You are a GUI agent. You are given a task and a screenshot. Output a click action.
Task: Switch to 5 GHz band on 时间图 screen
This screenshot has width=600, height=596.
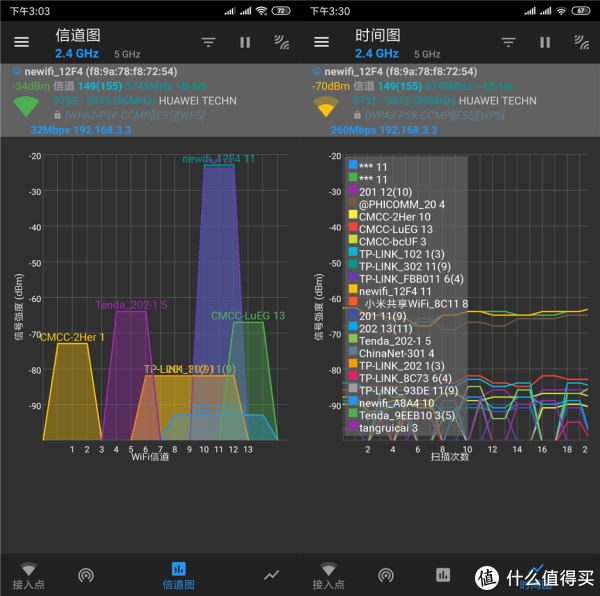coord(426,54)
